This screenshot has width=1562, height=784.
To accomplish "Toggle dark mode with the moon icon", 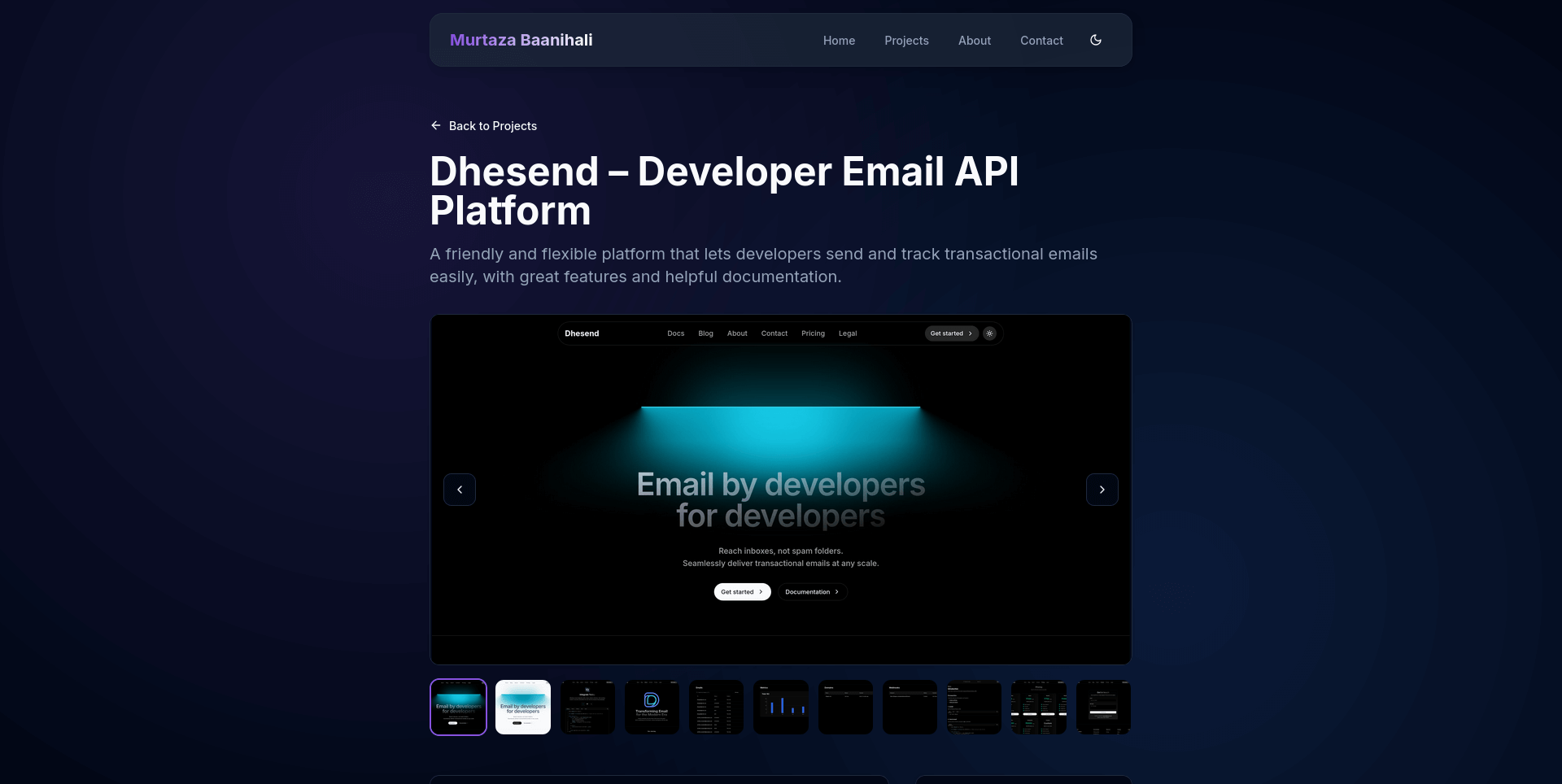I will 1096,40.
